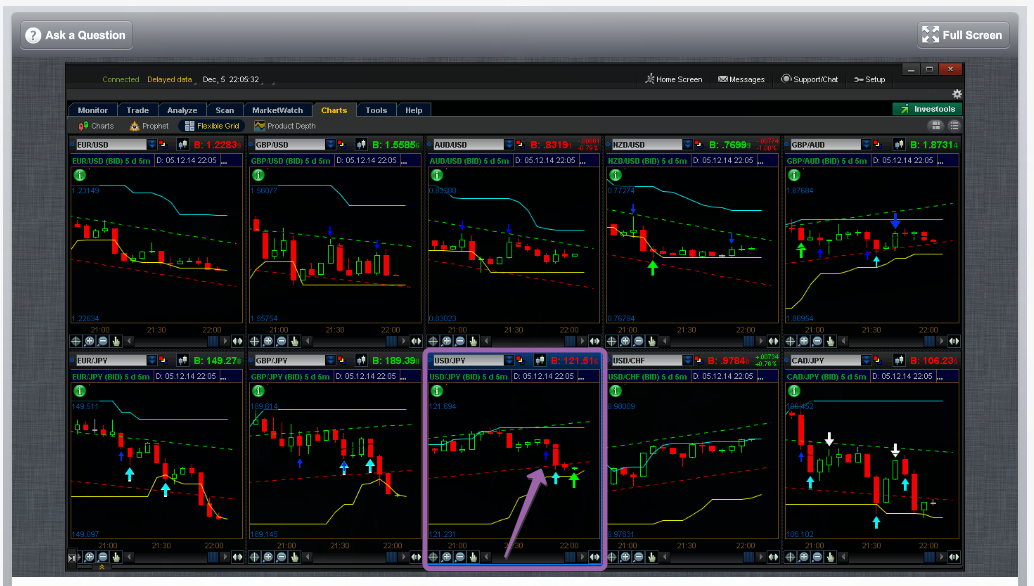Image resolution: width=1034 pixels, height=586 pixels.
Task: Expand the CAD/JPY symbol selector dropdown
Action: click(x=866, y=360)
